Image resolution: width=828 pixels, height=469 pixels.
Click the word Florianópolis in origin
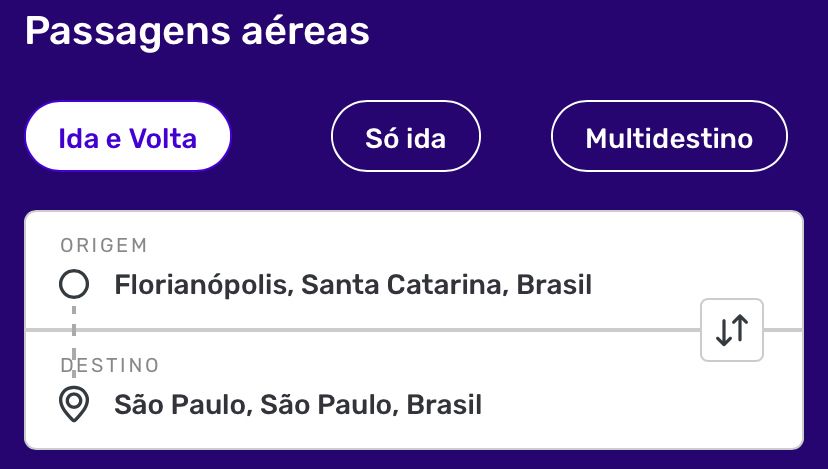click(202, 286)
